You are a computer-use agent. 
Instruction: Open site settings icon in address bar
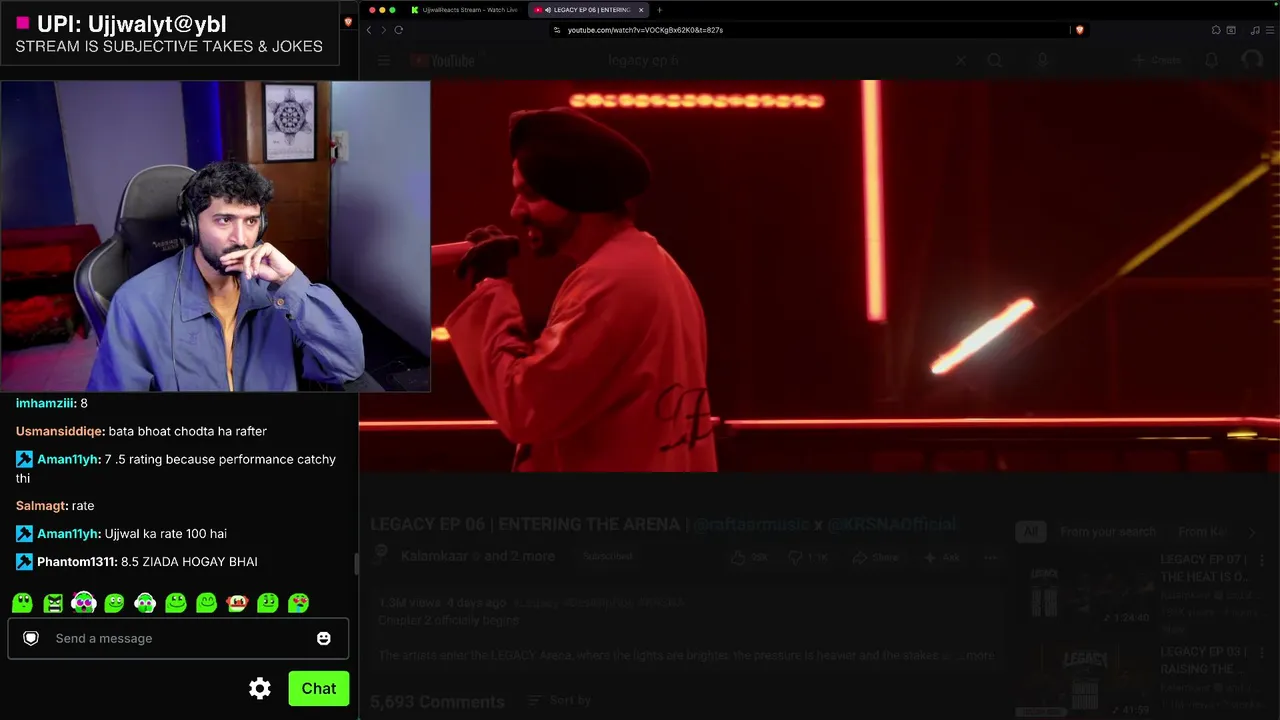click(x=557, y=30)
